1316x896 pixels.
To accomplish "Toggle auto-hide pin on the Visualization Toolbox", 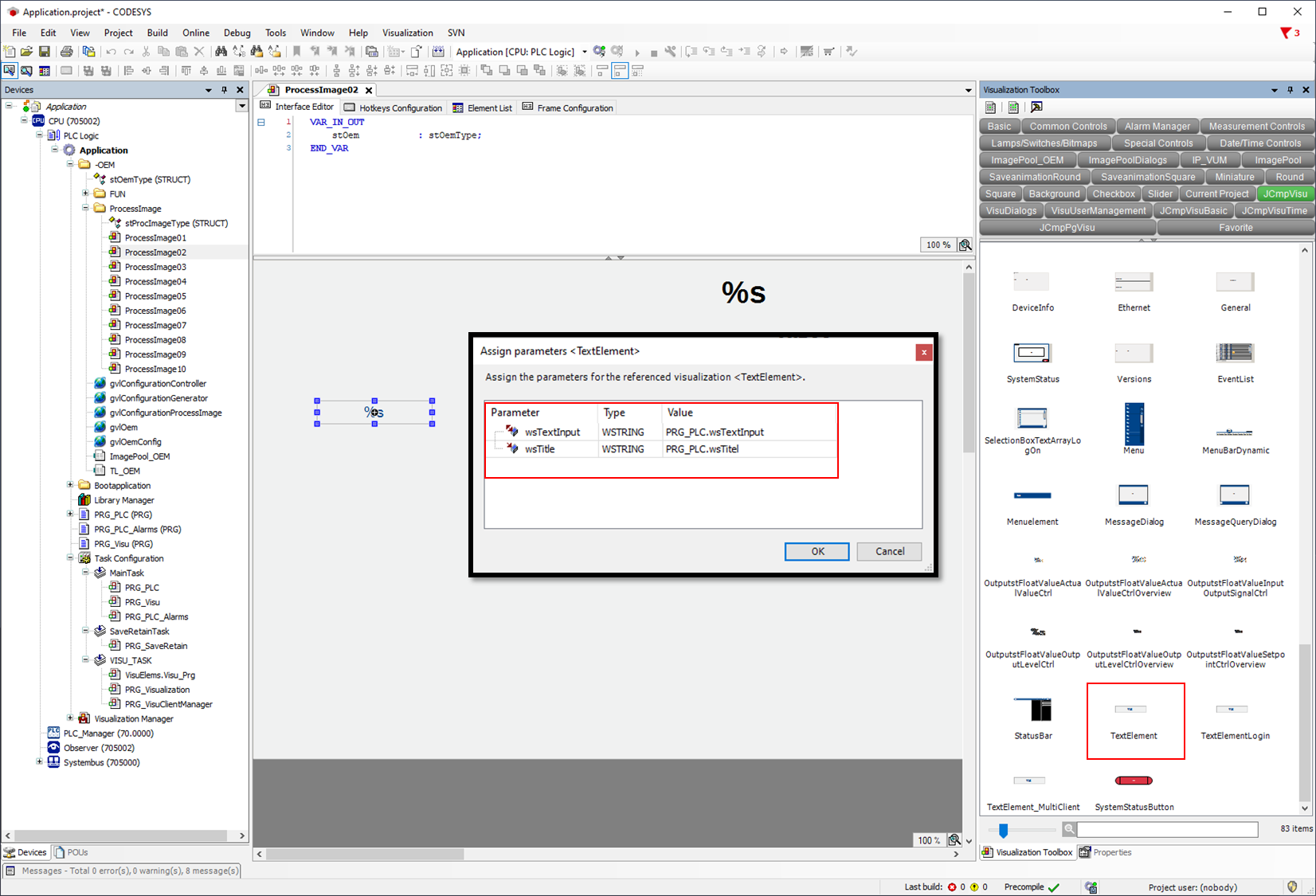I will 1290,90.
